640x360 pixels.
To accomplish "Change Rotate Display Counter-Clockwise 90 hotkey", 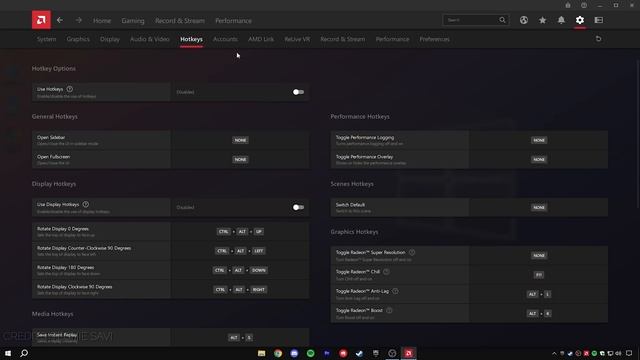I will (240, 251).
